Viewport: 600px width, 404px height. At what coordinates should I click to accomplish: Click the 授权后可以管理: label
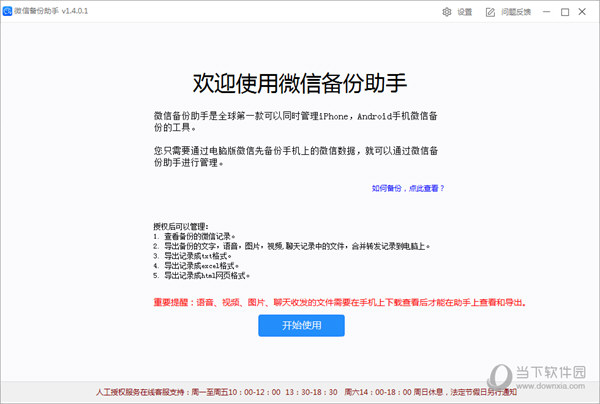[181, 226]
